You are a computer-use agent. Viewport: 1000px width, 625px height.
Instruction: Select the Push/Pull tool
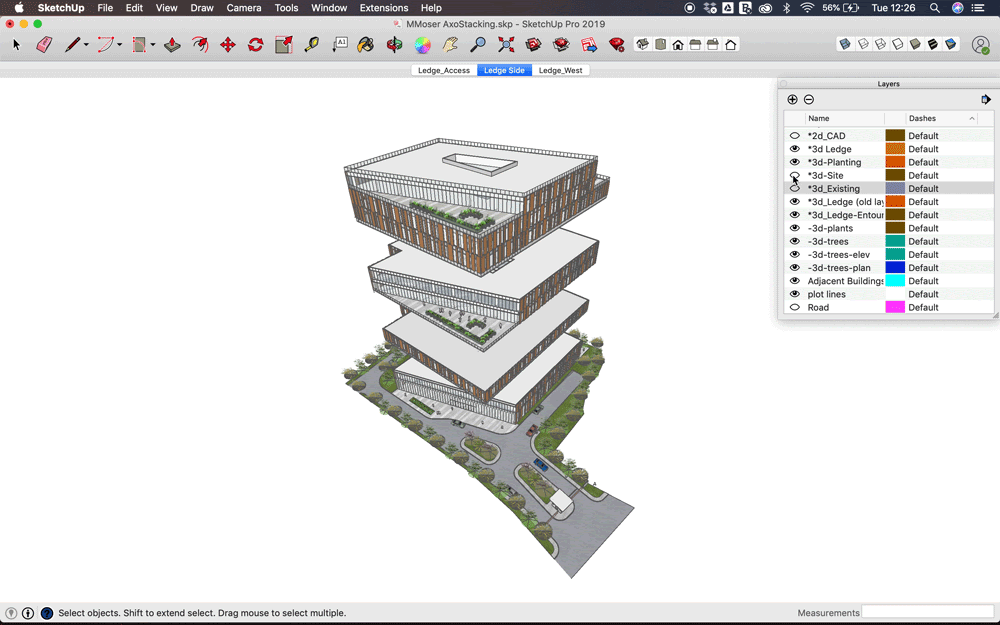point(169,44)
